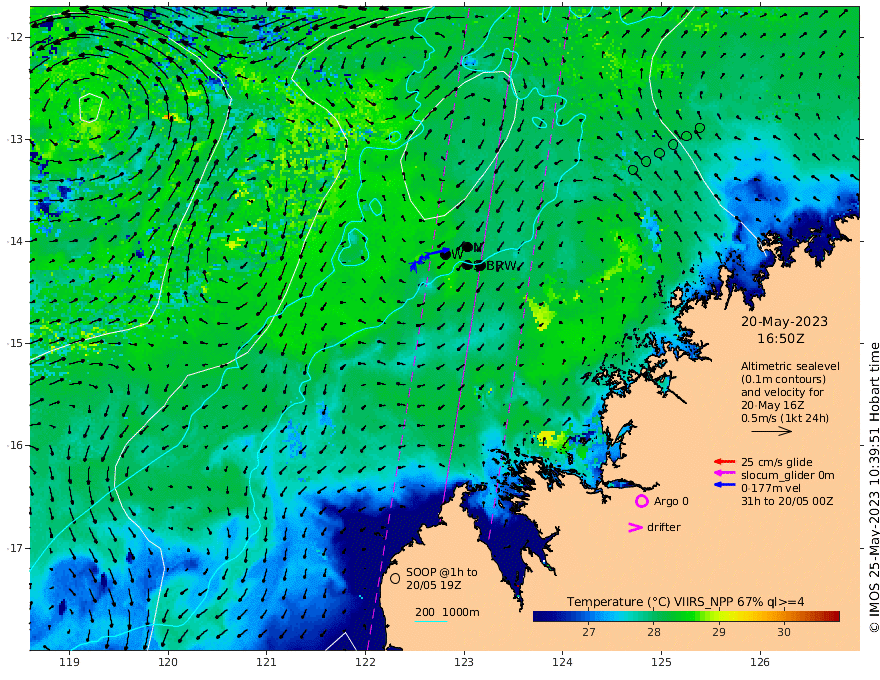Image resolution: width=880 pixels, height=680 pixels.
Task: Click the Temperature (°C) VIIRS_NPP colorbar title
Action: point(685,602)
